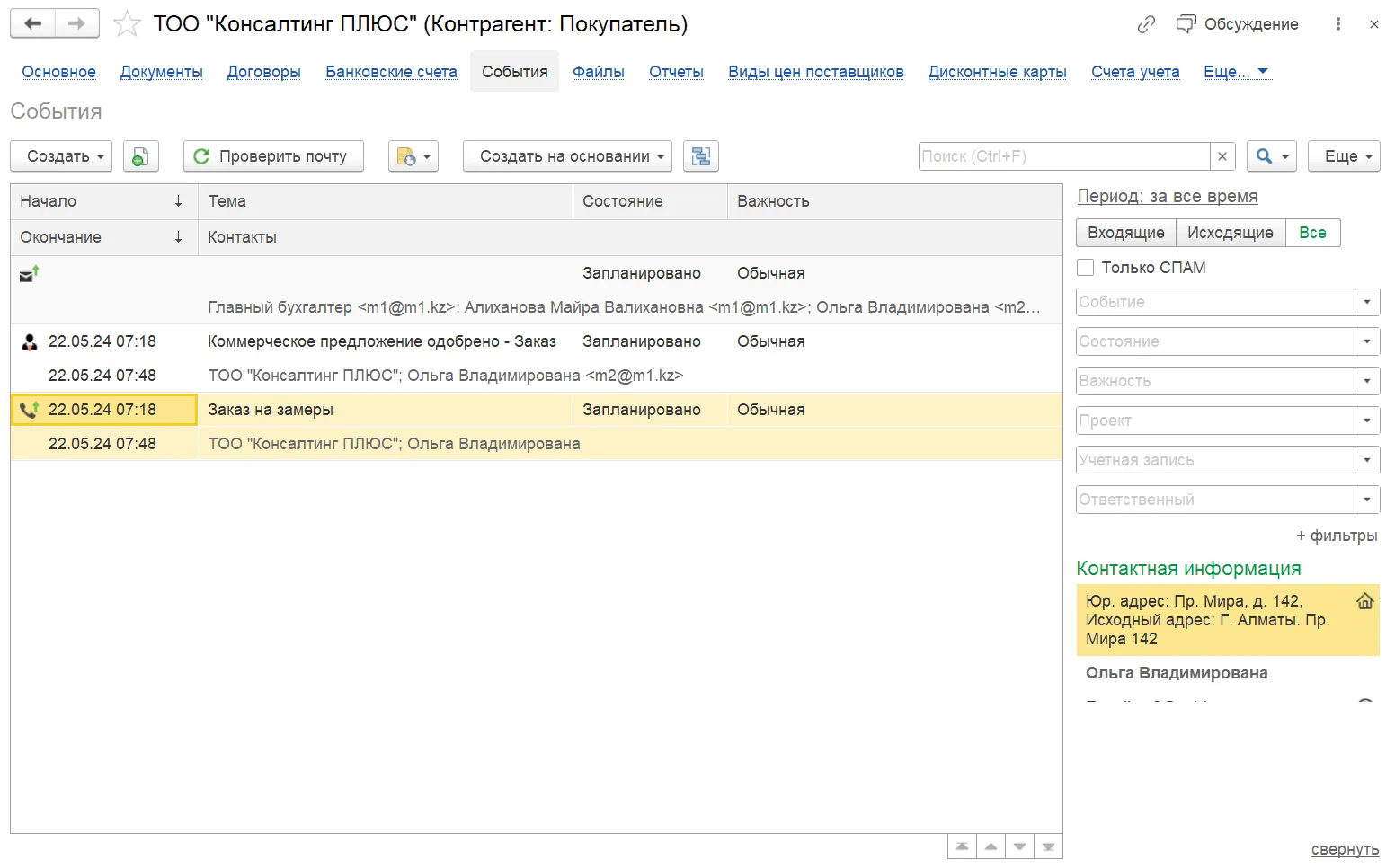The width and height of the screenshot is (1395, 868).
Task: Jump to the list start with the double-up arrow
Action: [x=962, y=846]
